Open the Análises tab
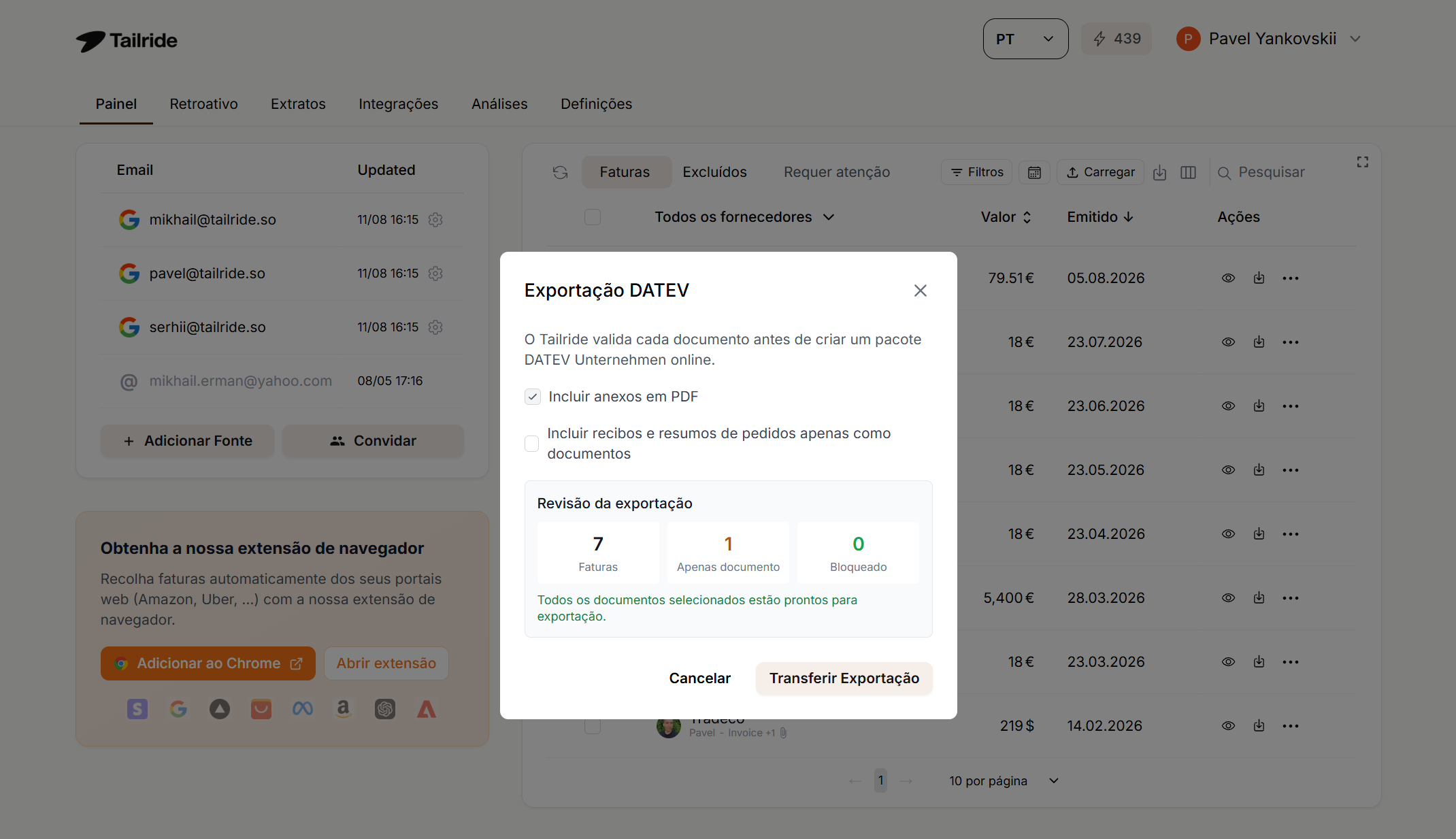Image resolution: width=1456 pixels, height=839 pixels. (x=499, y=104)
